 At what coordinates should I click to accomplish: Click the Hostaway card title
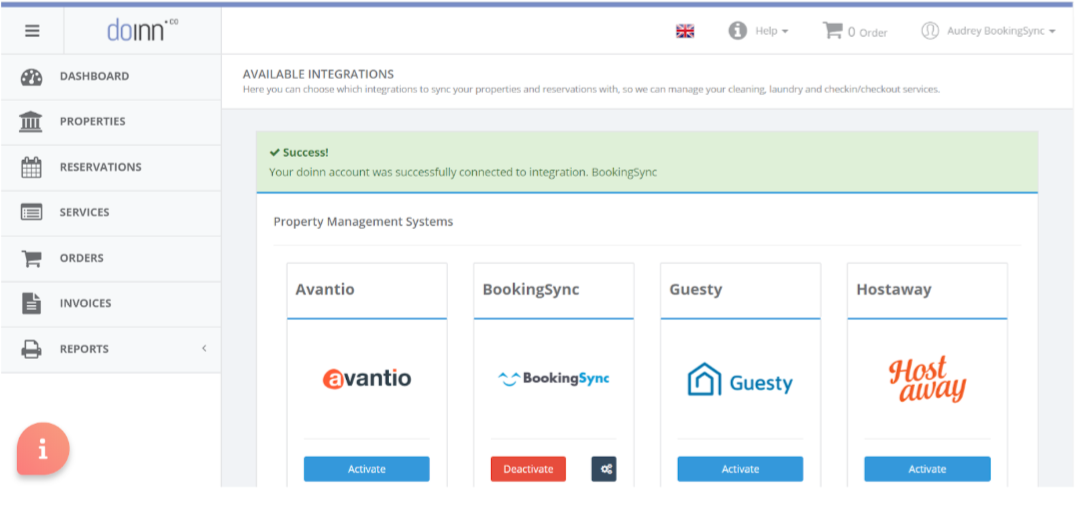coord(893,290)
